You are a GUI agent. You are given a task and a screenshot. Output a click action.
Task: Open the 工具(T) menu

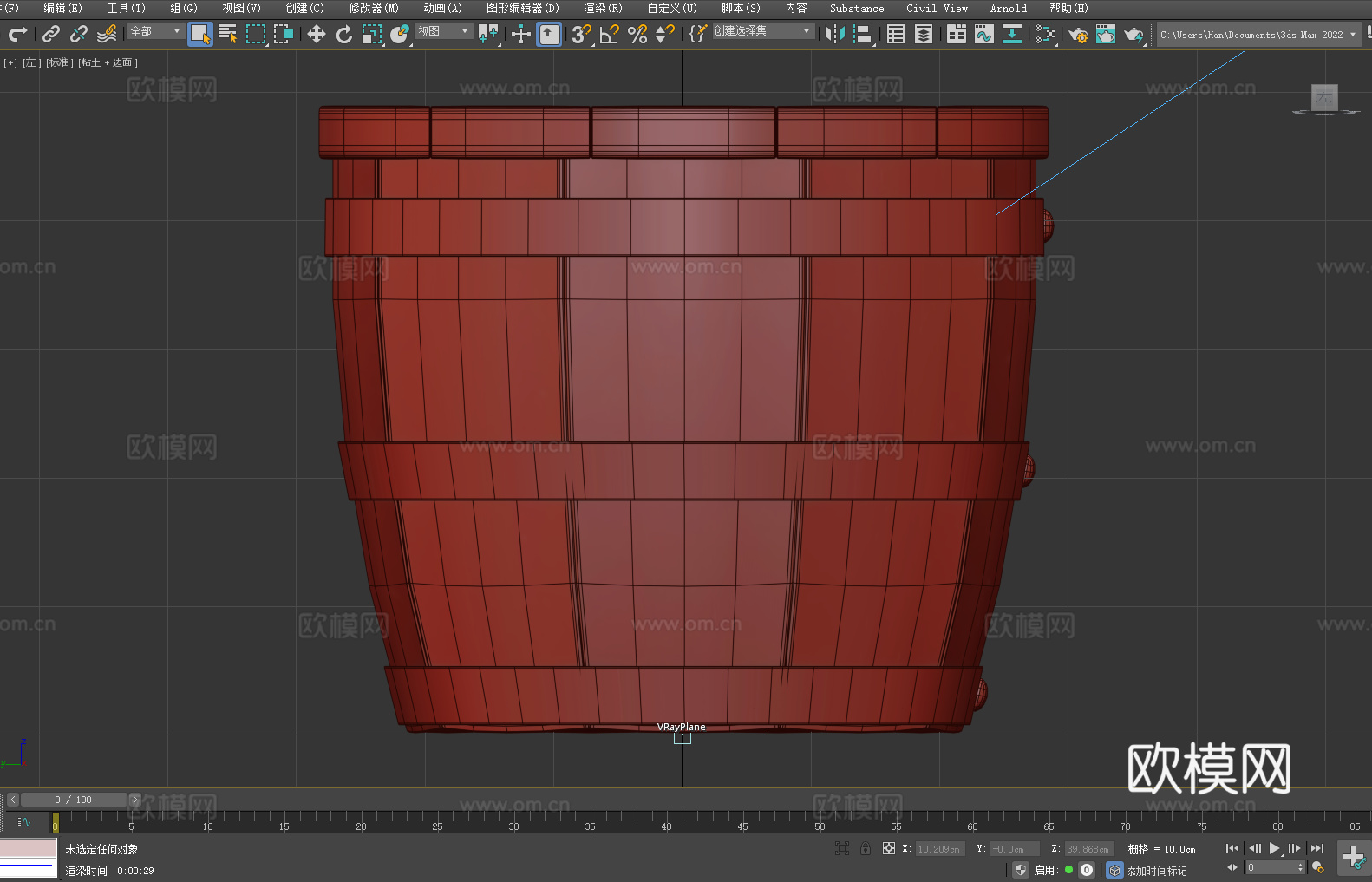tap(126, 8)
